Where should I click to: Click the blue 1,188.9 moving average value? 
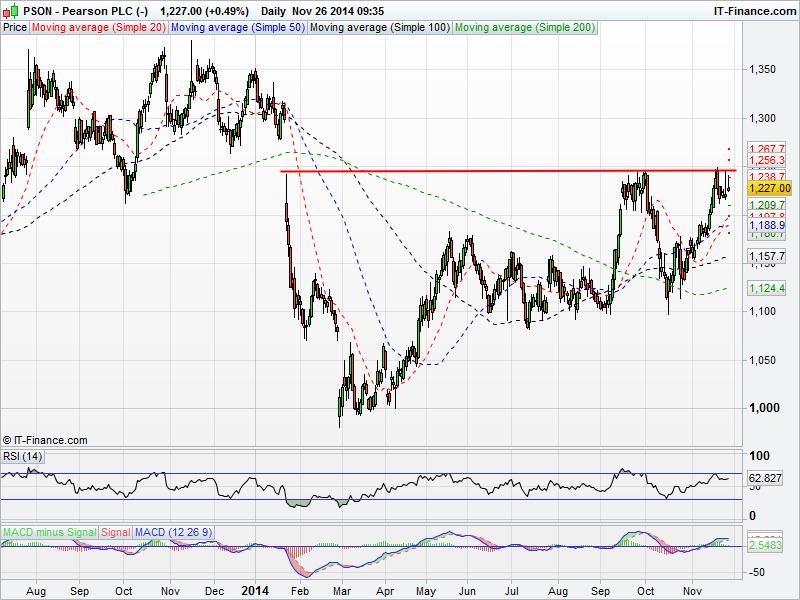click(768, 227)
